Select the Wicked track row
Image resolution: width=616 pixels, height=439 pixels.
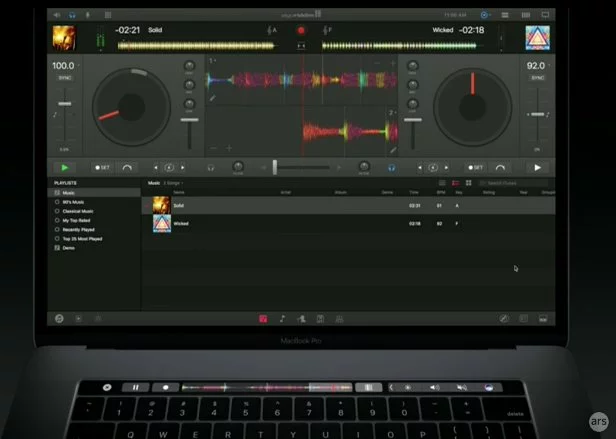348,224
